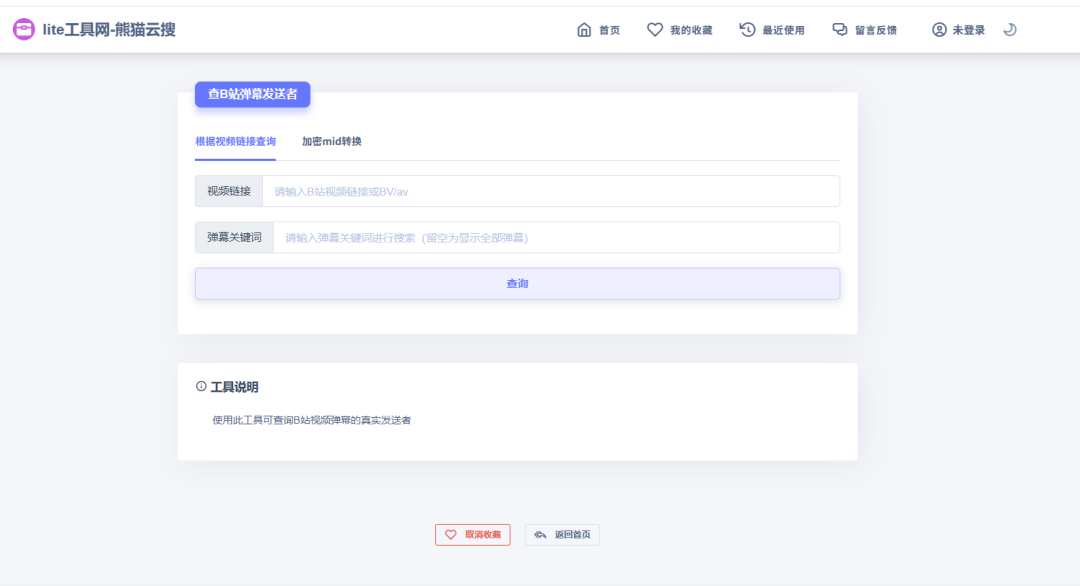
Task: Toggle dark mode with the moon icon
Action: 1010,30
